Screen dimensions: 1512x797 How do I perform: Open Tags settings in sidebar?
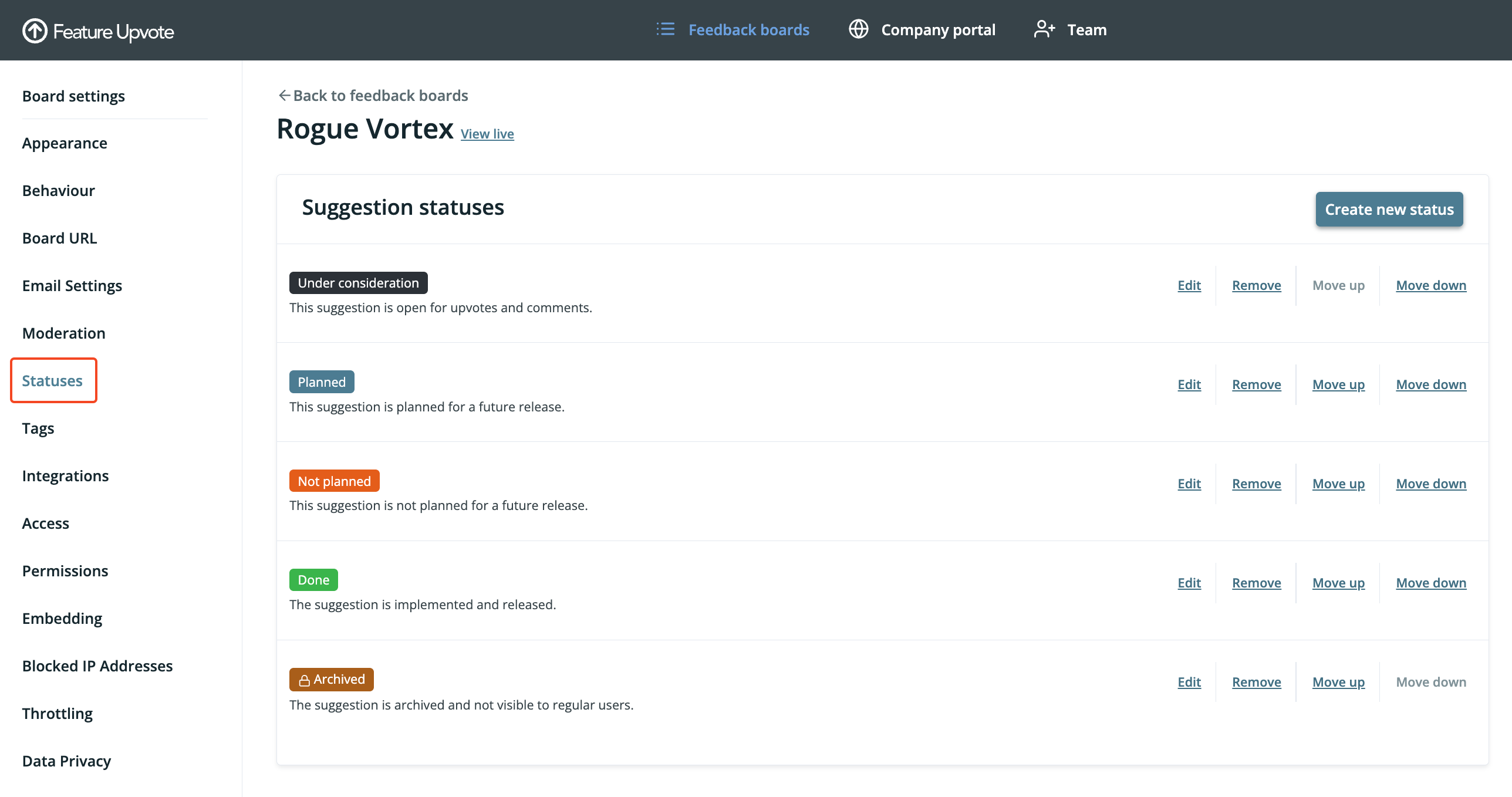pyautogui.click(x=38, y=428)
